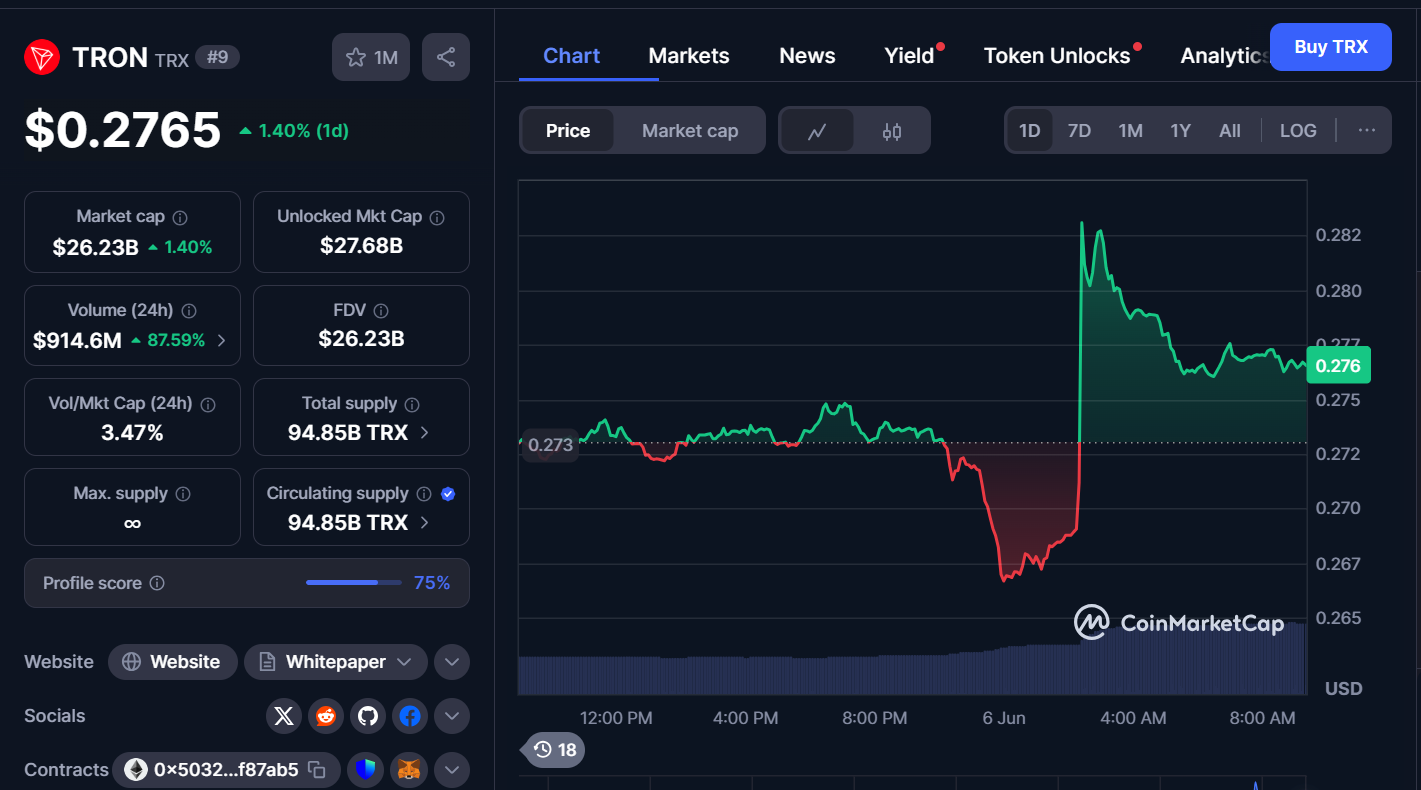Expand more contracts chevron
The height and width of the screenshot is (790, 1421).
(452, 770)
